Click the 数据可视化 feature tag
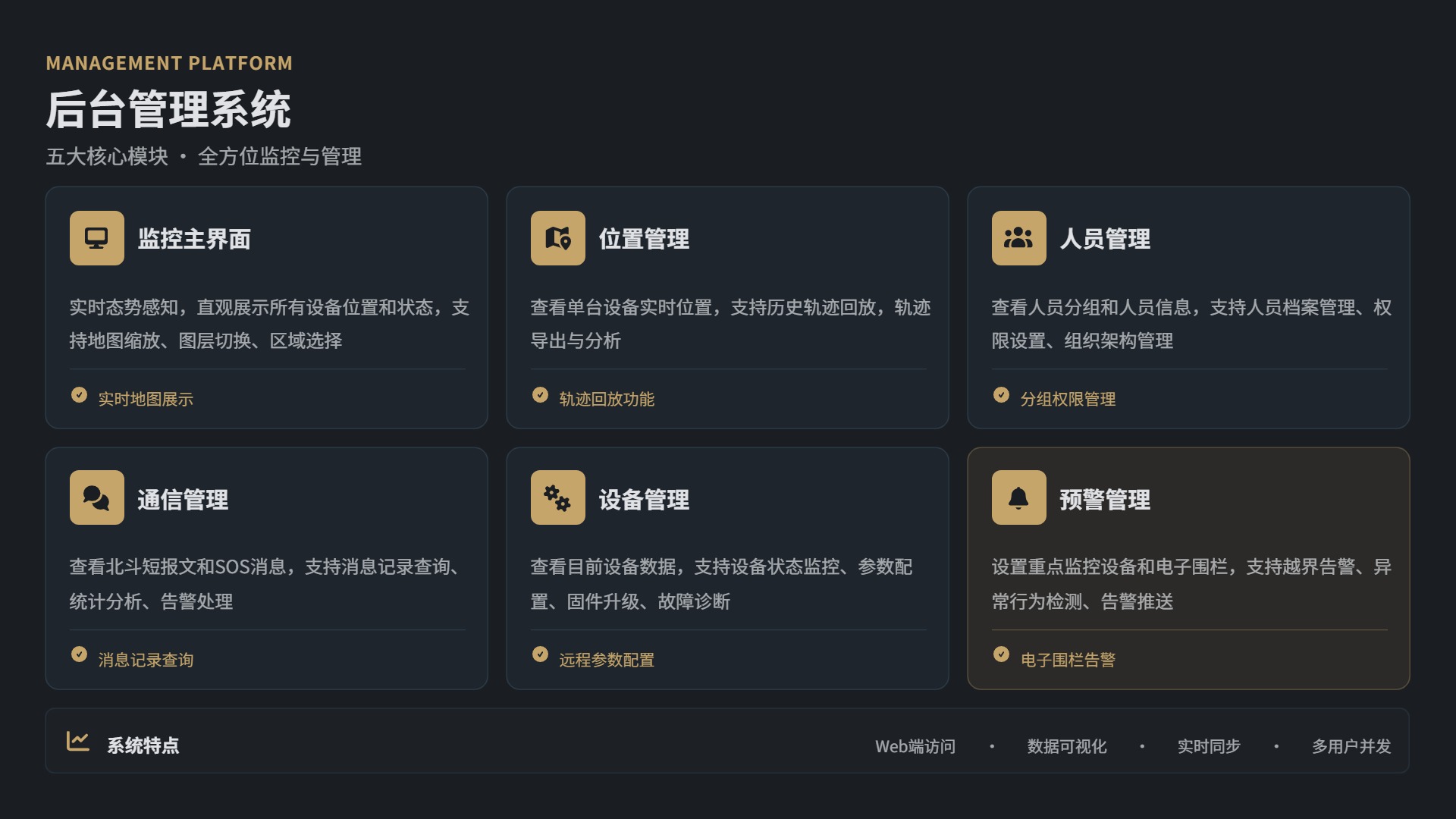 [x=1066, y=747]
